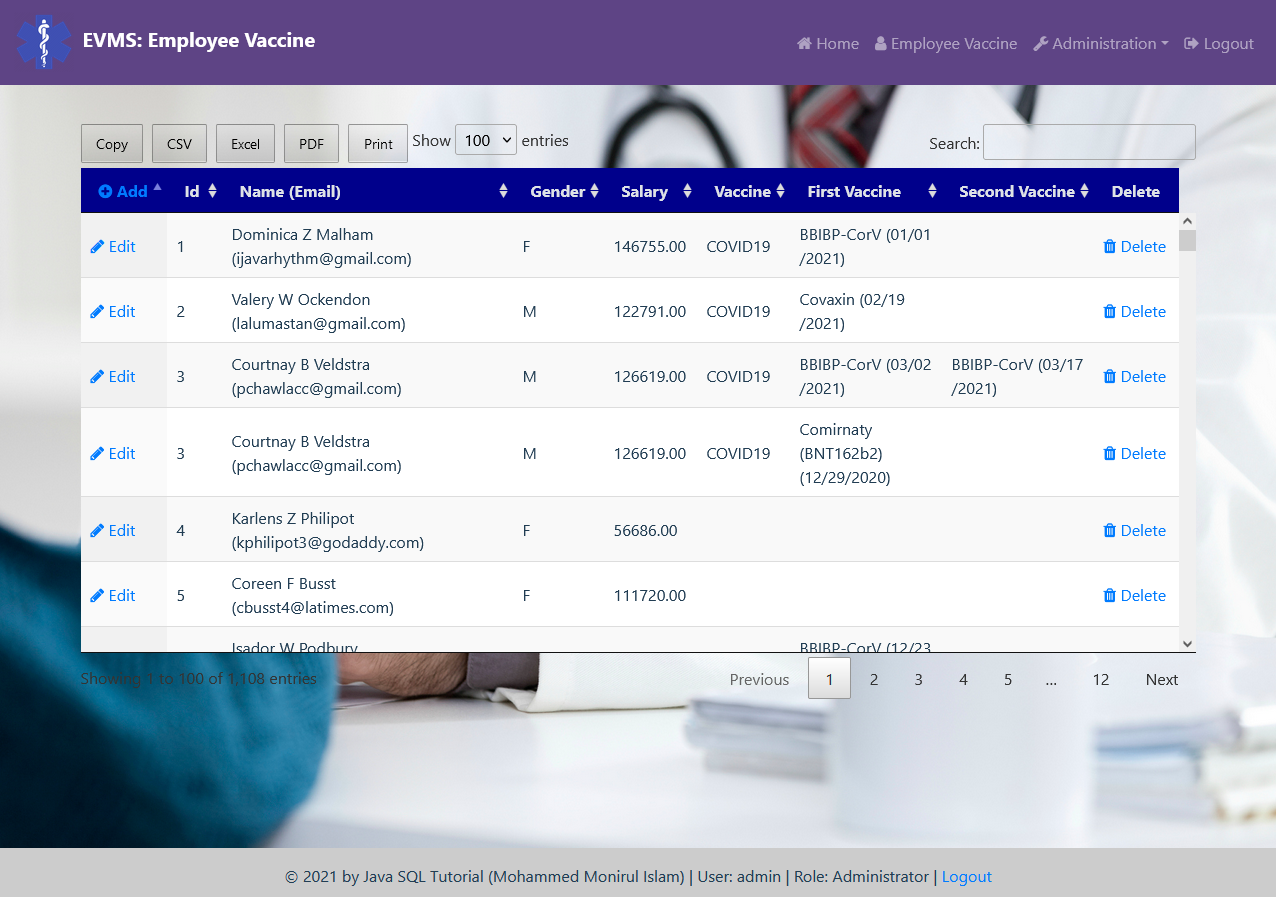The height and width of the screenshot is (897, 1276).
Task: Open the Show entries dropdown
Action: pyautogui.click(x=485, y=140)
